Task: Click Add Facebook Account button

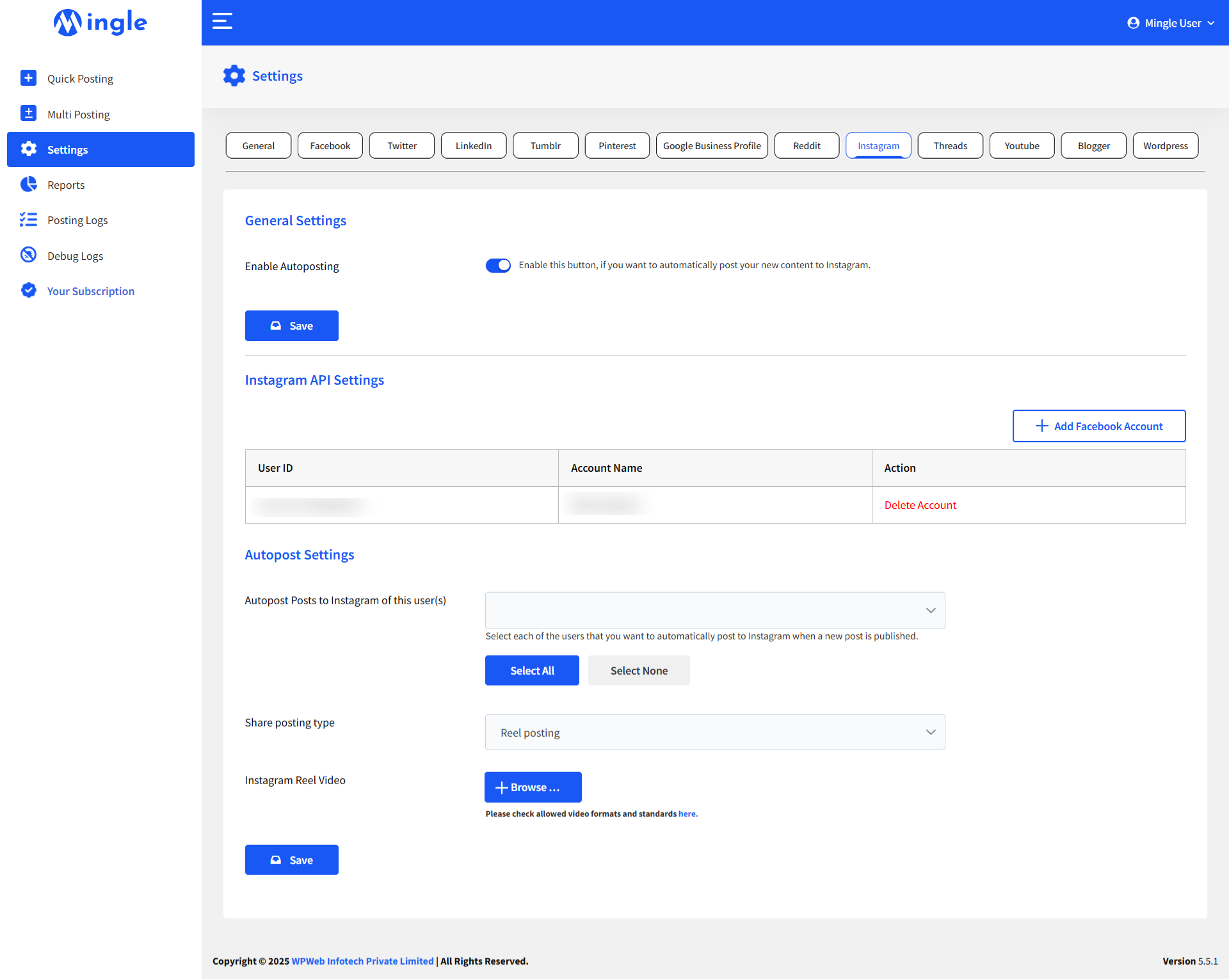Action: coord(1099,426)
